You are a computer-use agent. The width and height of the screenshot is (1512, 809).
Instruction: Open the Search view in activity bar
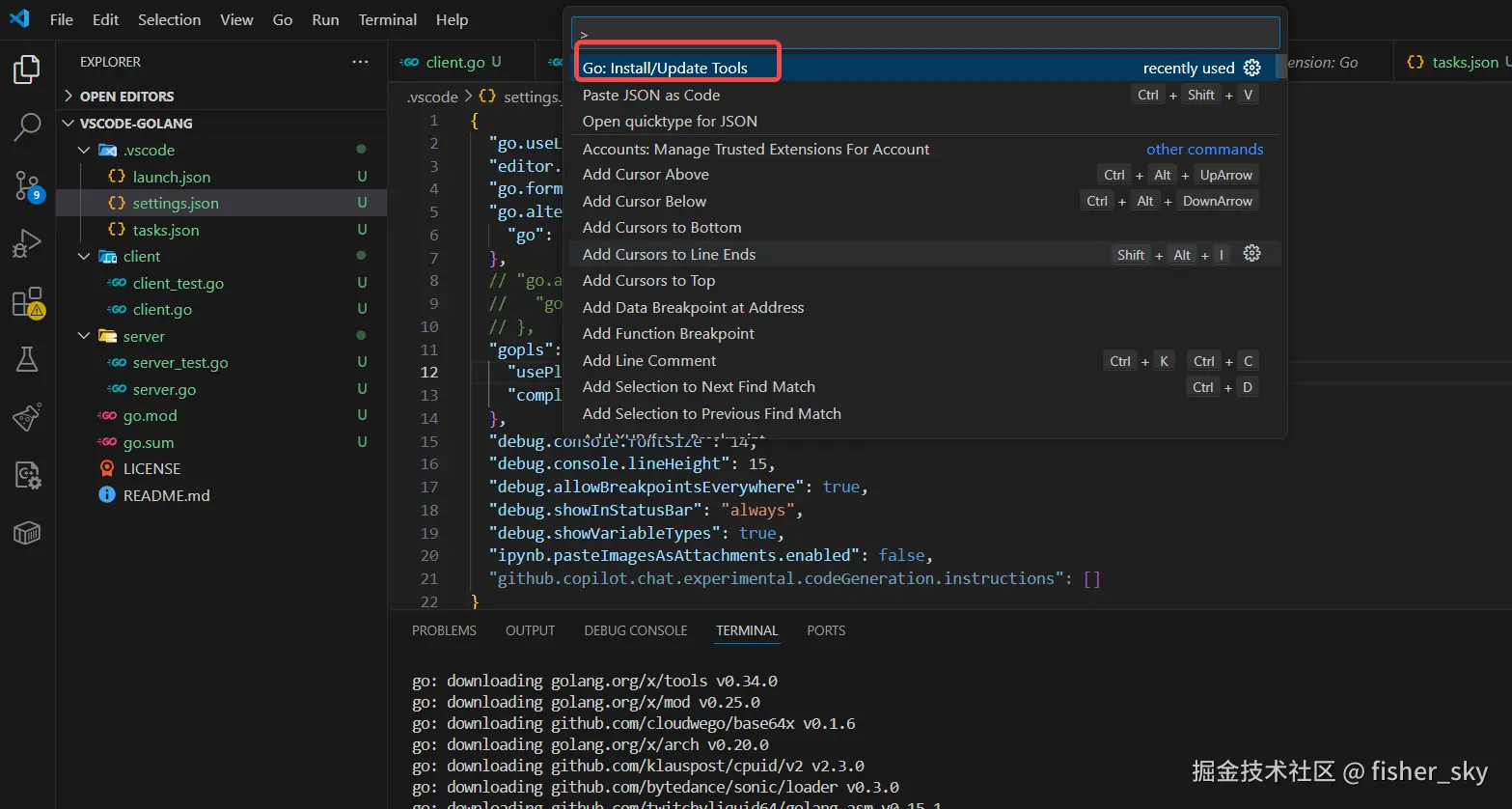27,126
